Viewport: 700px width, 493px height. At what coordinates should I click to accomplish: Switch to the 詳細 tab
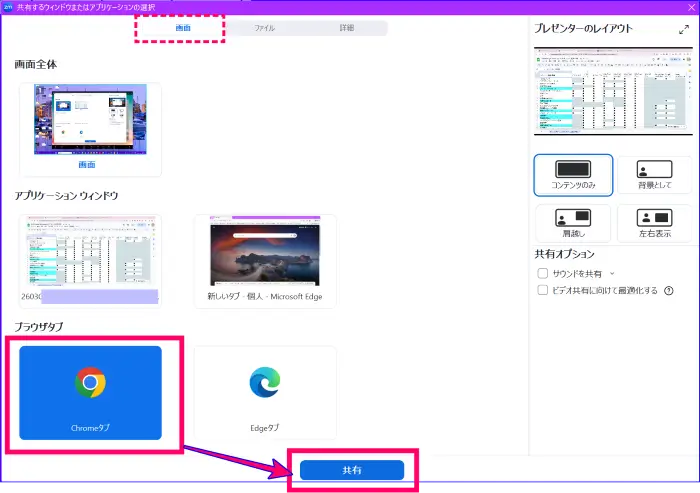346,28
